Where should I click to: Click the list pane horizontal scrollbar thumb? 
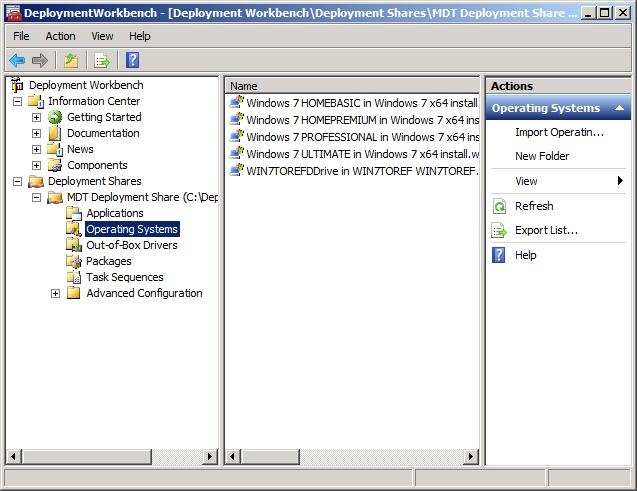(x=270, y=456)
